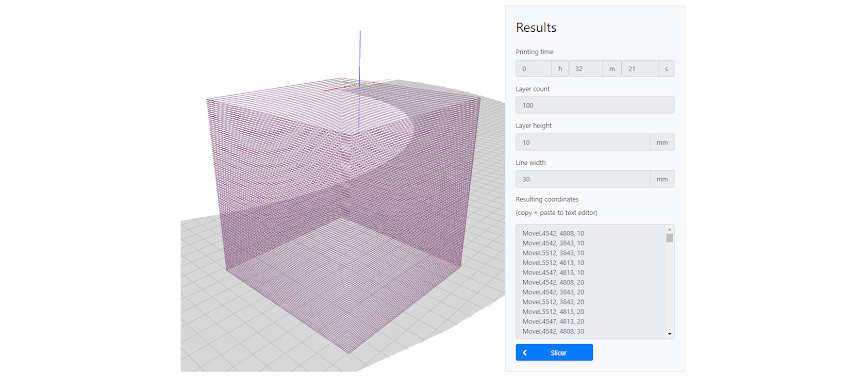Click the mm unit beside Layer height

[662, 142]
